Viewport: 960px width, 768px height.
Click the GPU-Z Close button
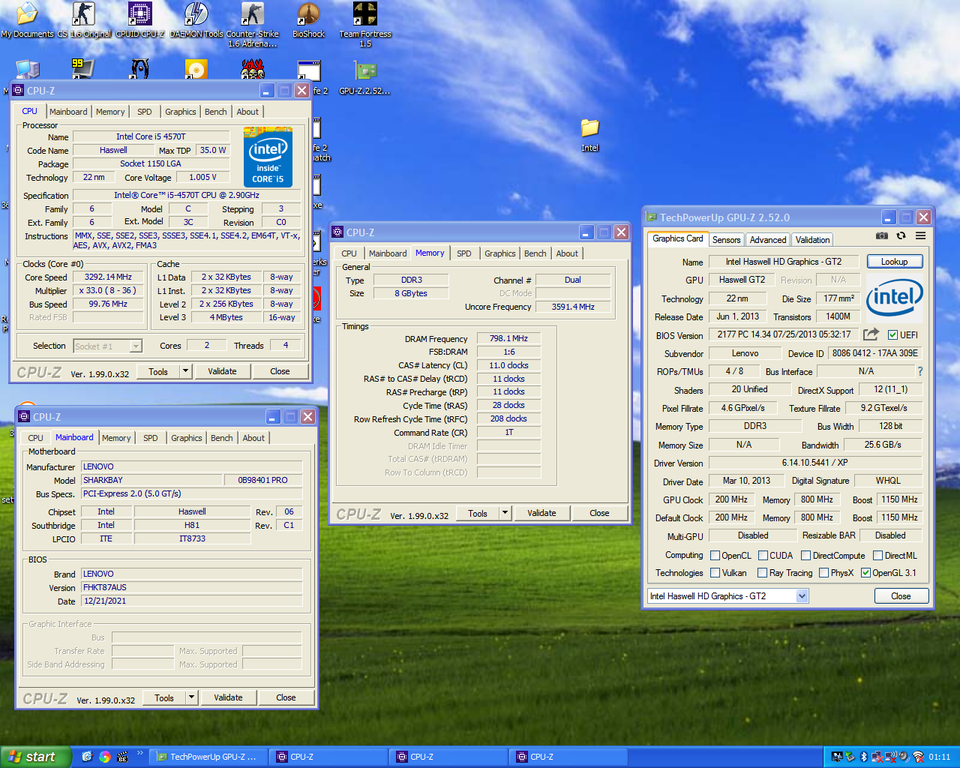click(901, 596)
